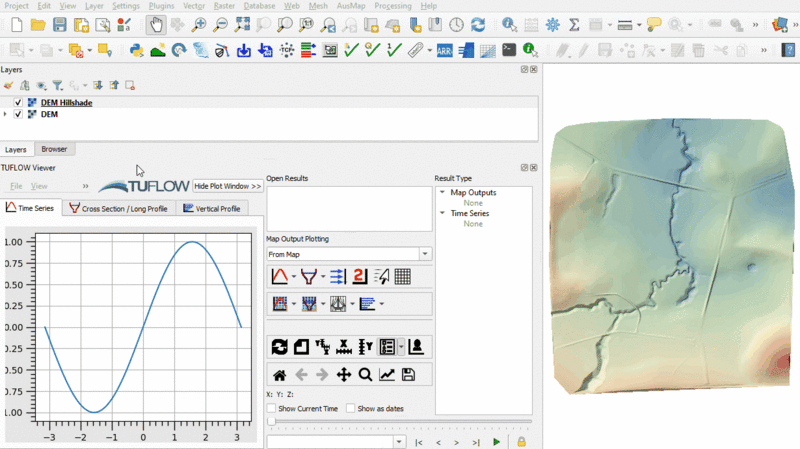Toggle DEM Hillshade layer visibility
The width and height of the screenshot is (800, 449).
click(x=18, y=103)
